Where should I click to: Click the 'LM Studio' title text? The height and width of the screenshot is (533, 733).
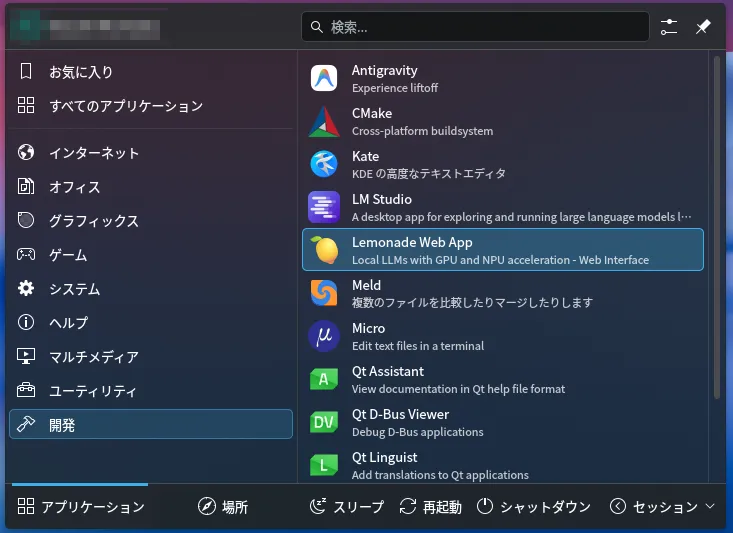point(381,199)
